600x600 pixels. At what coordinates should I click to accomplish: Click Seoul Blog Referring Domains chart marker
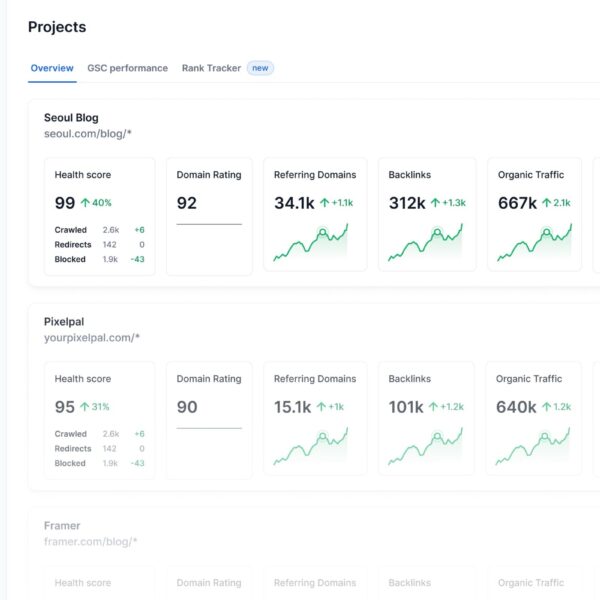pos(323,232)
